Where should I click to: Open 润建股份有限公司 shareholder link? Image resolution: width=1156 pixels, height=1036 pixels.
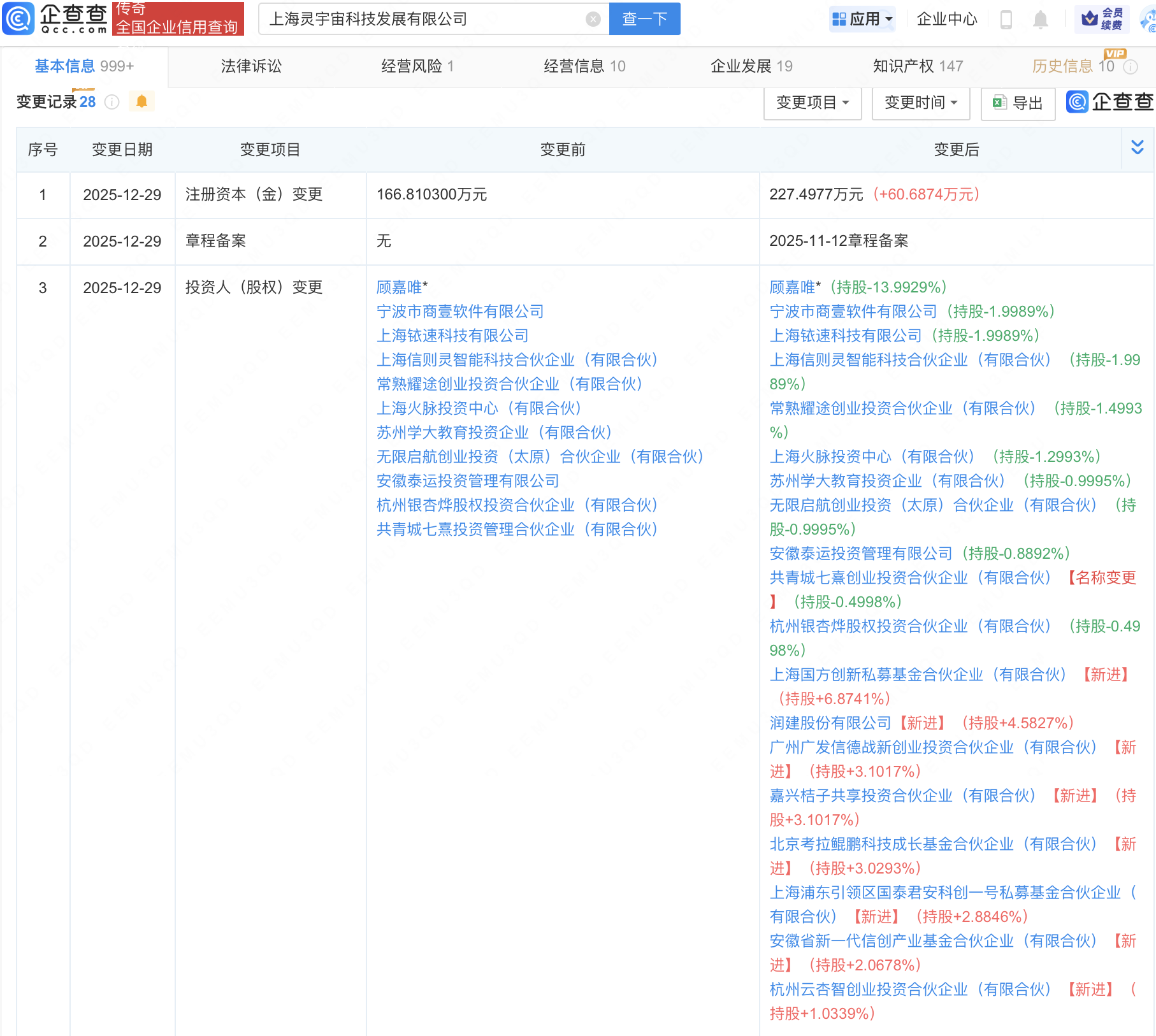(830, 723)
